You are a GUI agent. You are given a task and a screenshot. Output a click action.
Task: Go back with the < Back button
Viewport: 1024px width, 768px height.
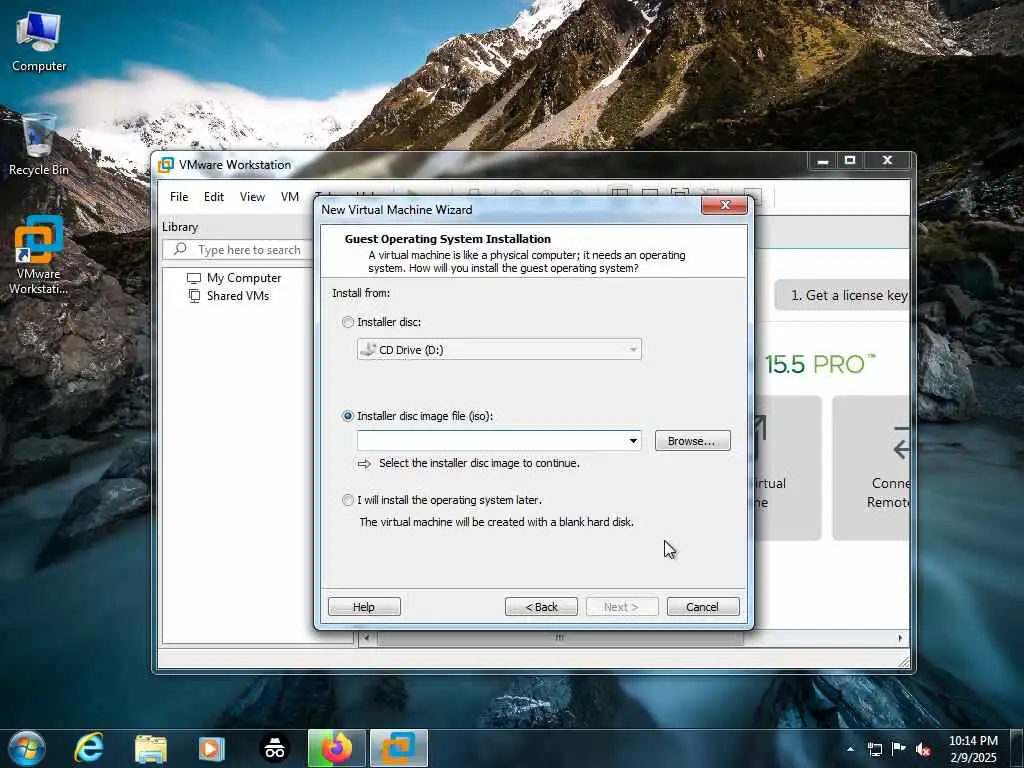point(541,607)
